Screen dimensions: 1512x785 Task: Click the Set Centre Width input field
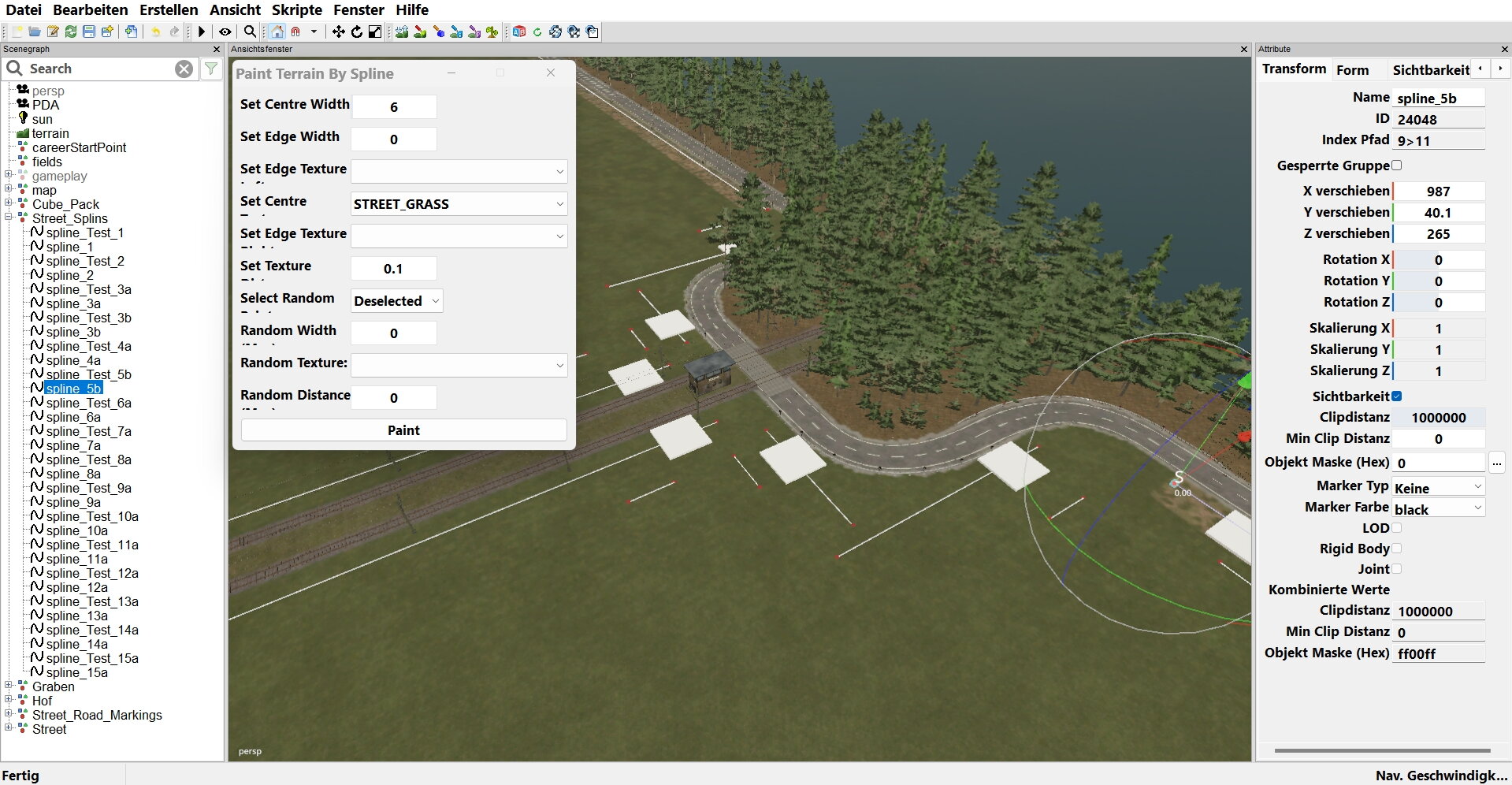[x=394, y=107]
